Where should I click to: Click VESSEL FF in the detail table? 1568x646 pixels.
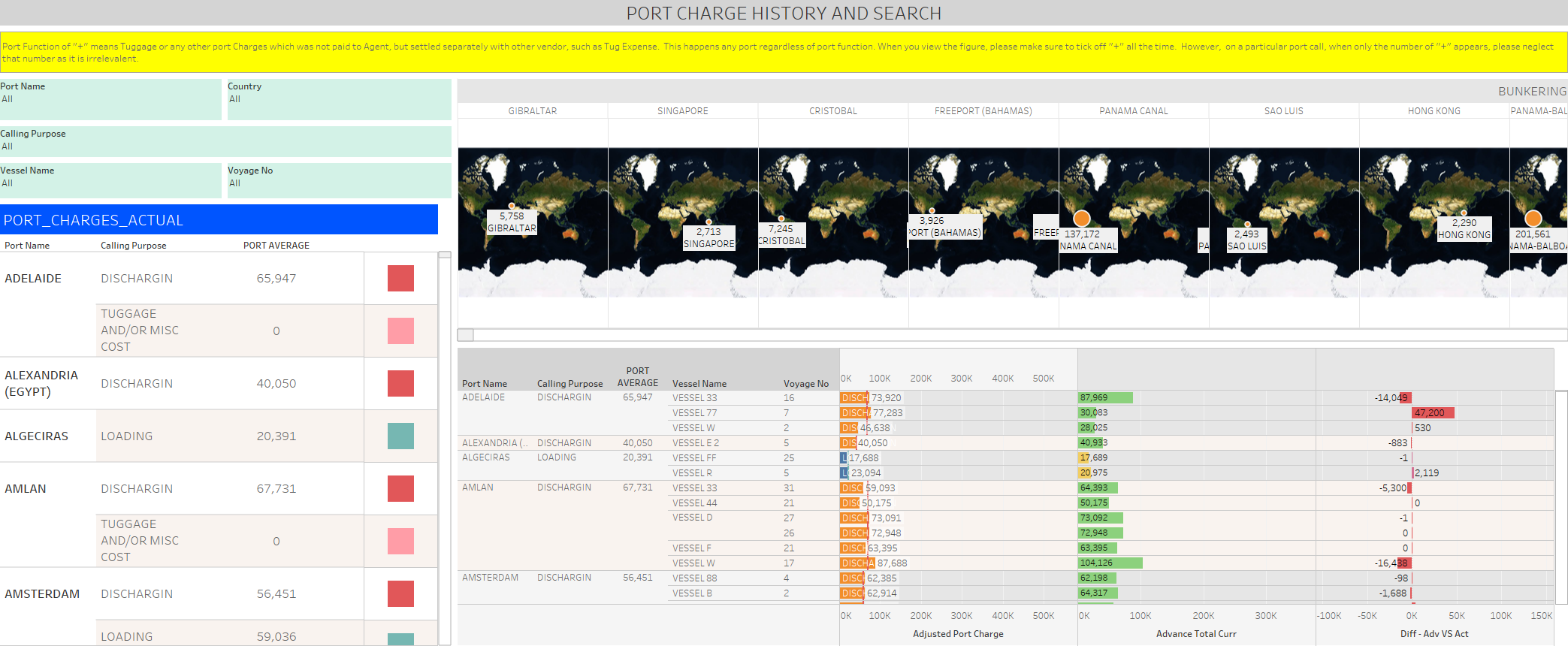(694, 458)
